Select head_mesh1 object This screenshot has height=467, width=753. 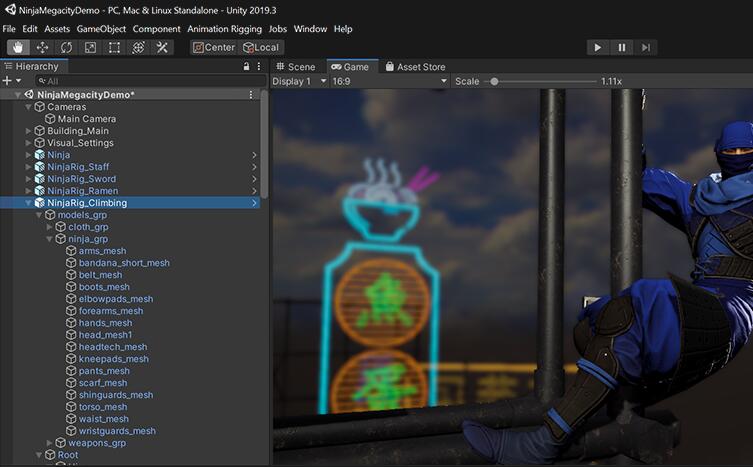(105, 335)
